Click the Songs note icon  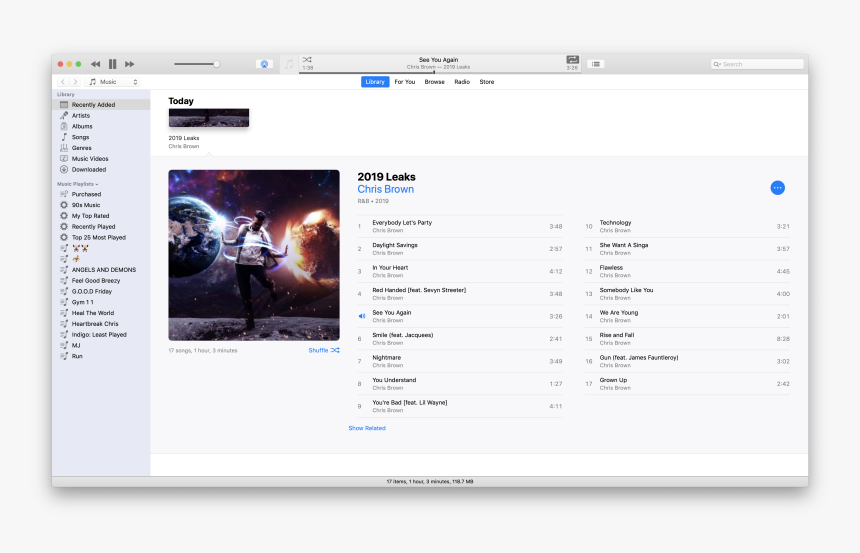[x=64, y=137]
